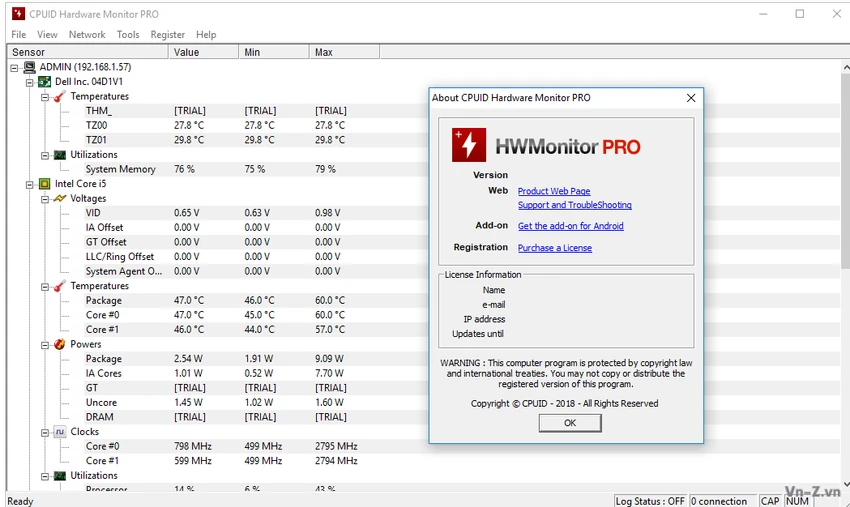Click the Dell Utilizations chip icon
Image resolution: width=850 pixels, height=507 pixels.
click(60, 155)
